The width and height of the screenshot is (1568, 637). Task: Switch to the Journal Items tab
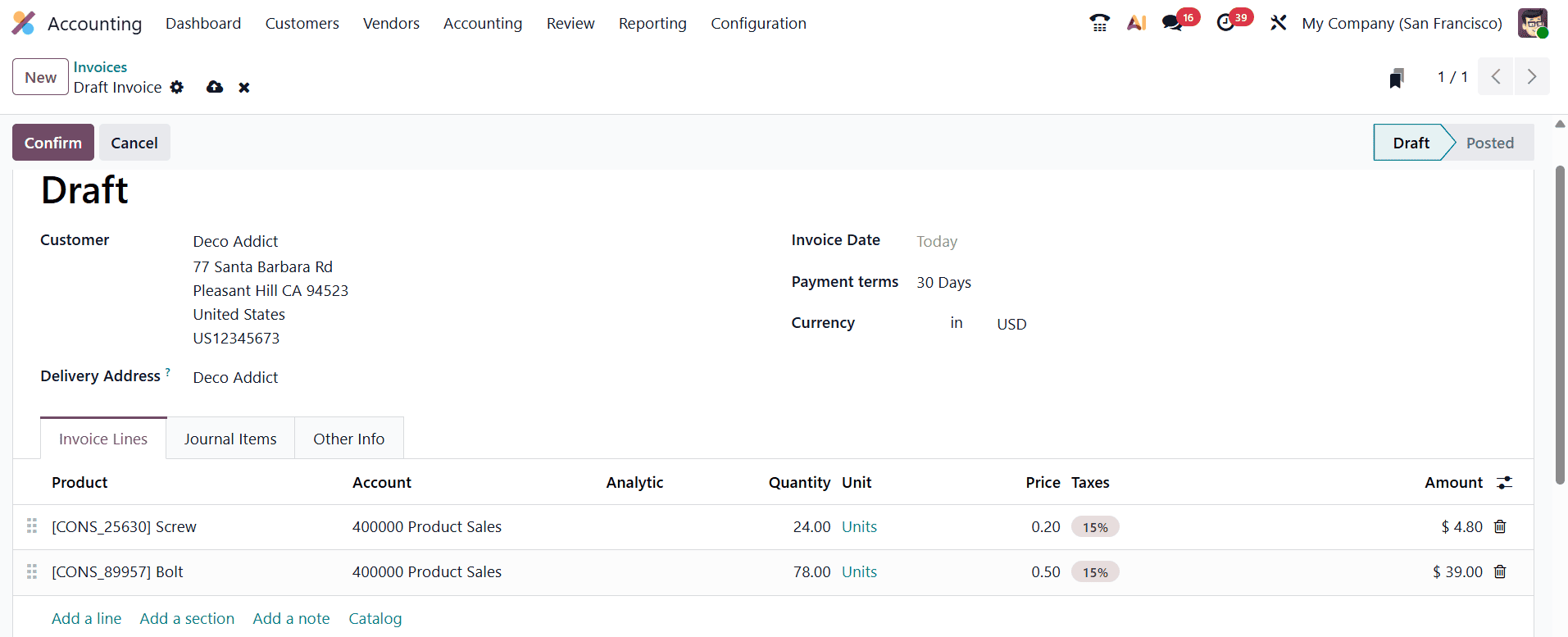pyautogui.click(x=230, y=439)
